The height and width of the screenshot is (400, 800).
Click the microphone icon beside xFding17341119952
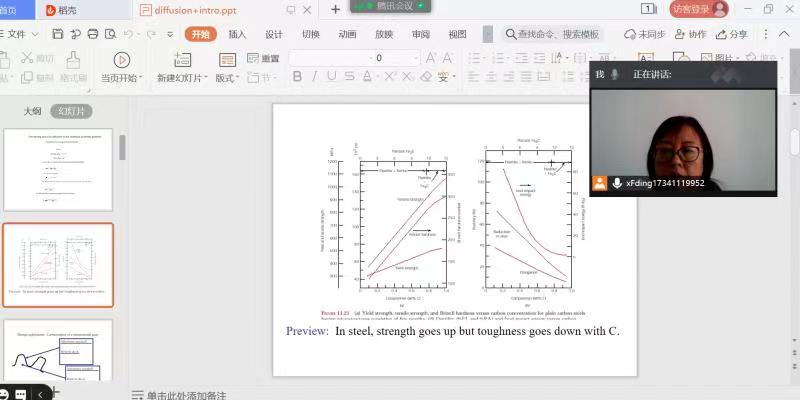(x=617, y=183)
